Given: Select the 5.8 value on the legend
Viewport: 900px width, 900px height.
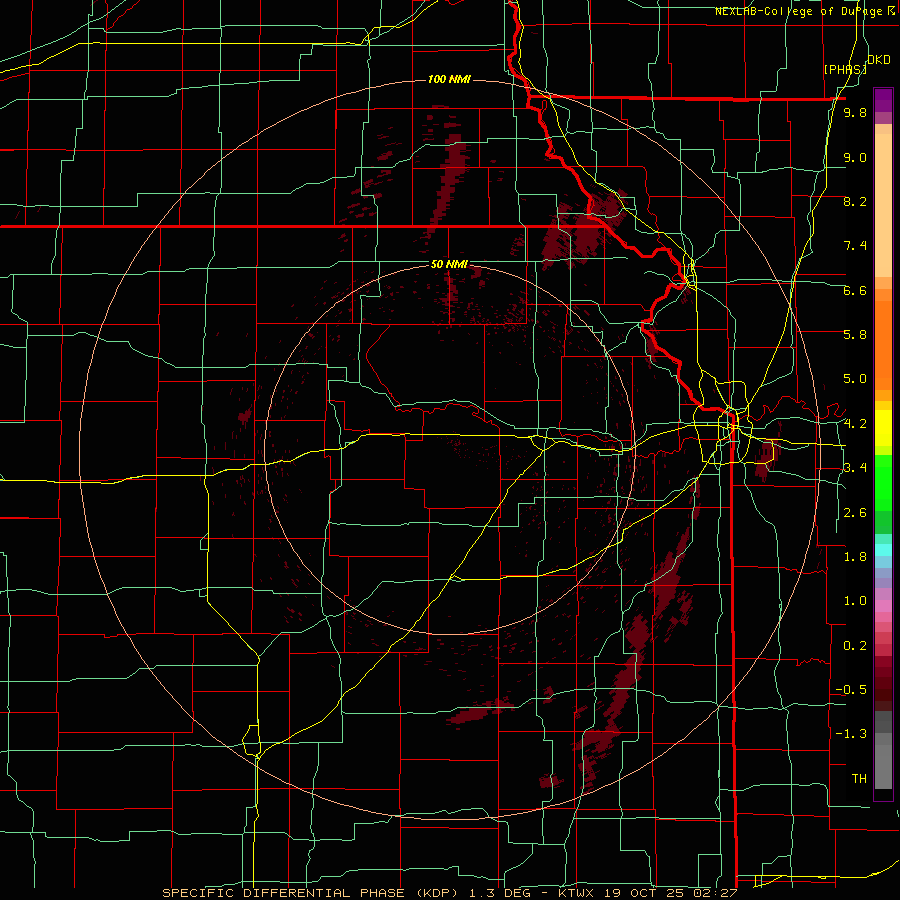Looking at the screenshot, I should 855,335.
